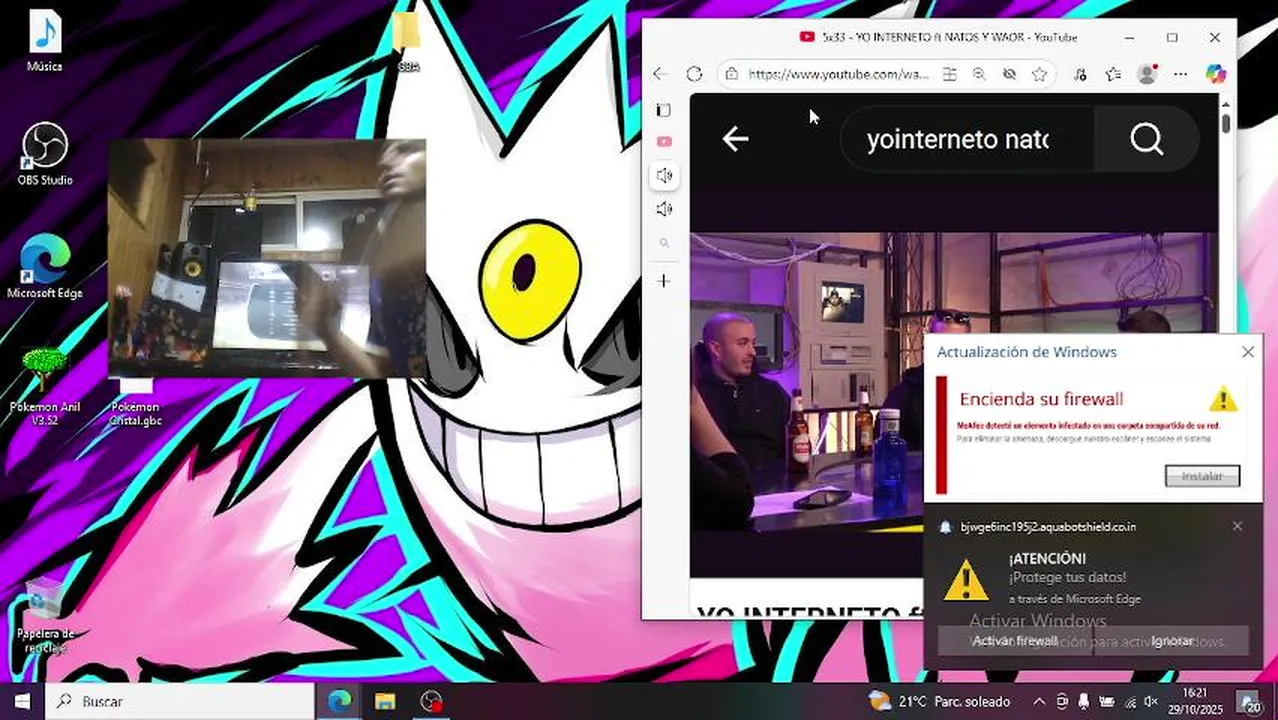The image size is (1278, 720).
Task: Click the bell icon beside aquabotshield domain
Action: pyautogui.click(x=945, y=527)
